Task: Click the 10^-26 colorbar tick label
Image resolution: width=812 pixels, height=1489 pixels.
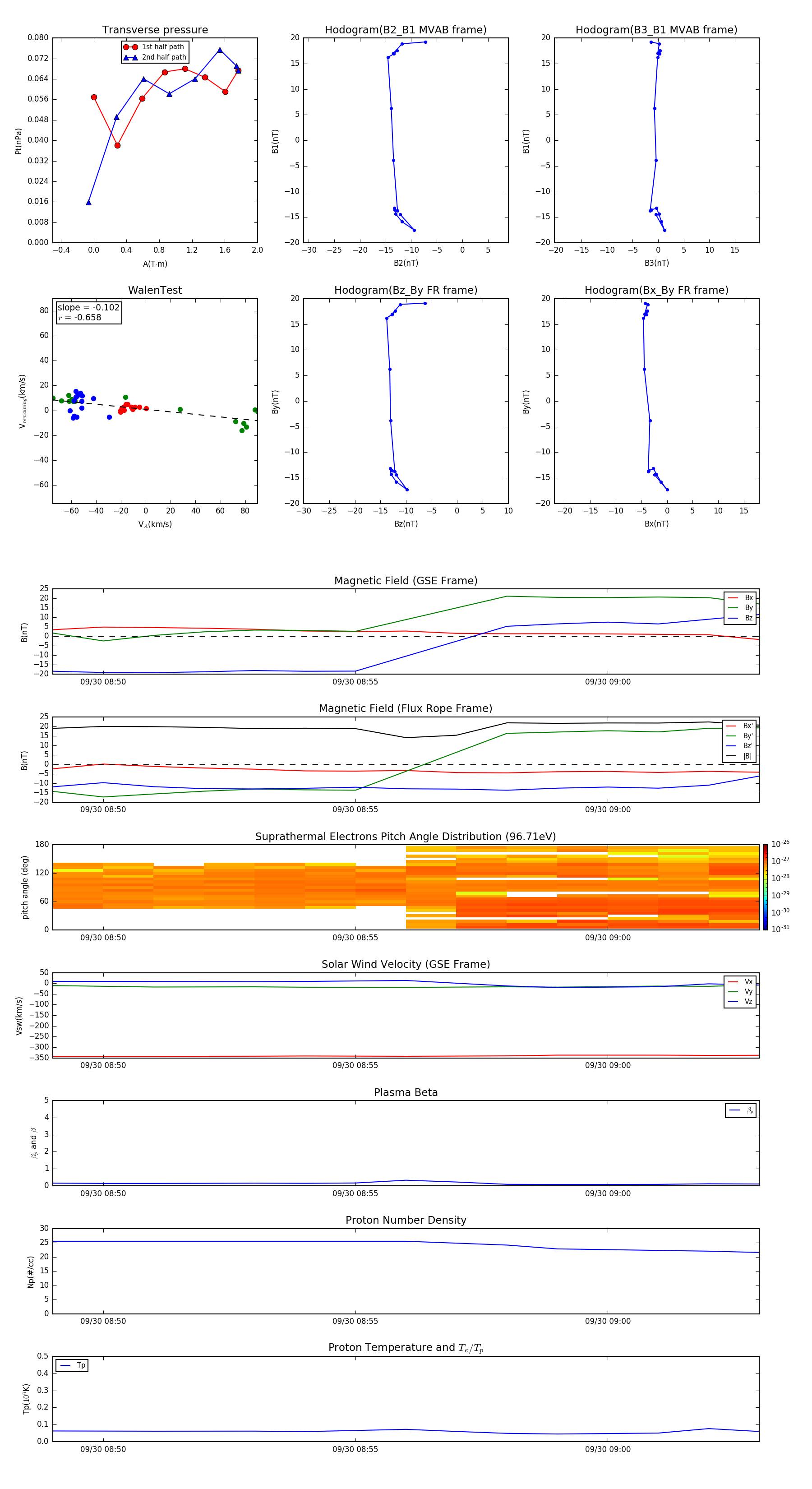Action: pyautogui.click(x=780, y=844)
